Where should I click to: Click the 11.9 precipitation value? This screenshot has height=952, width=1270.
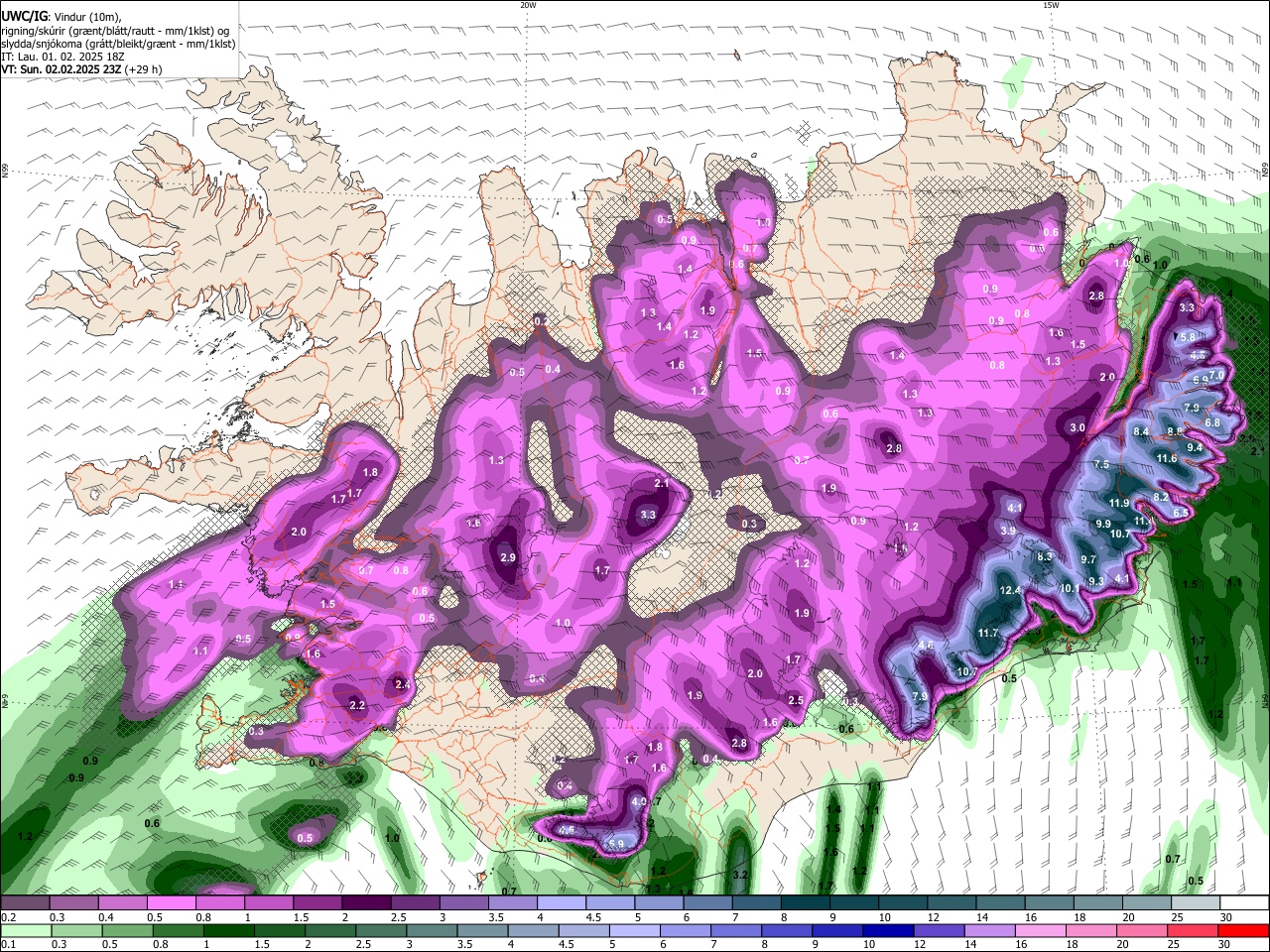[x=1119, y=503]
